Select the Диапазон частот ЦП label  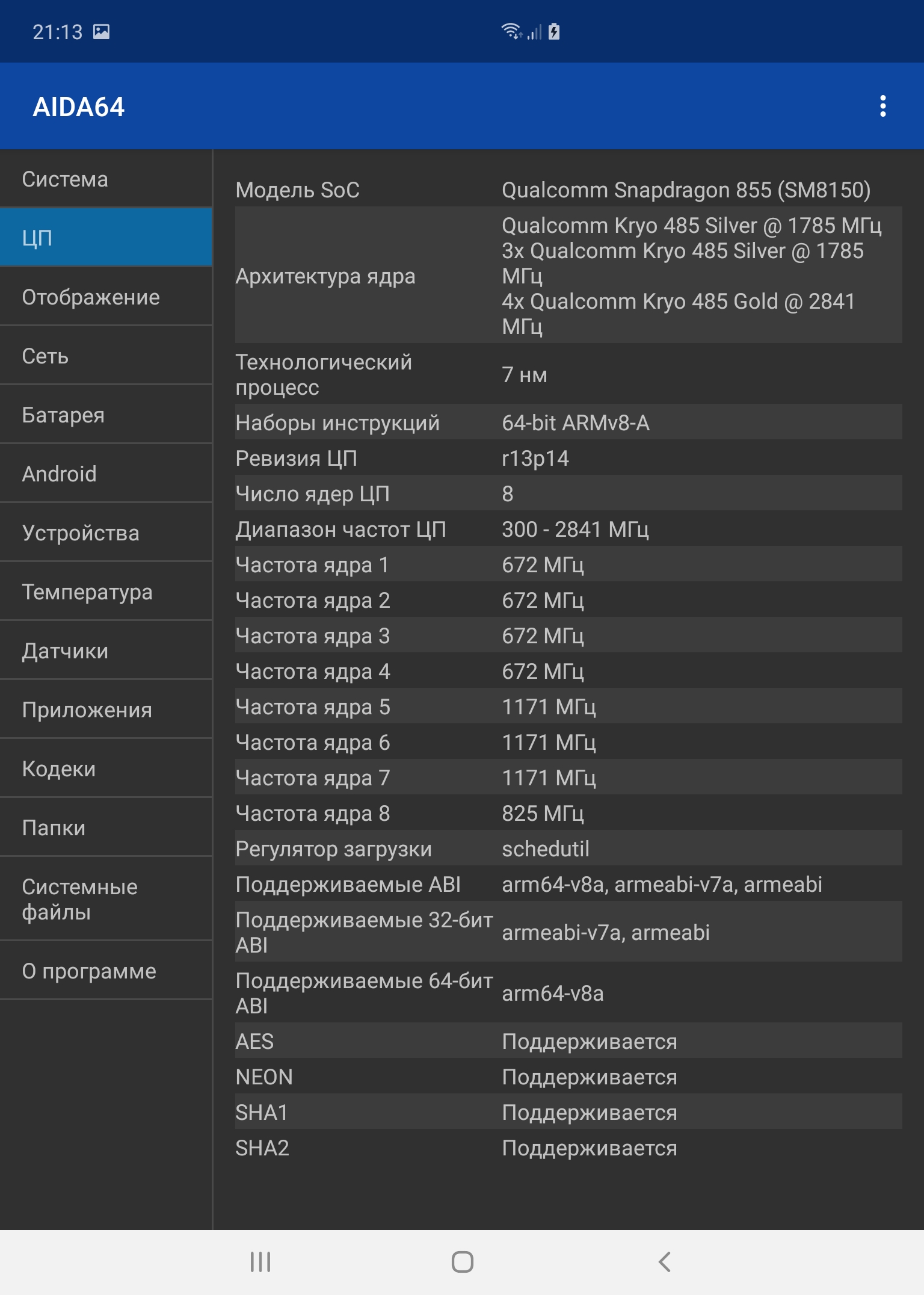(341, 530)
